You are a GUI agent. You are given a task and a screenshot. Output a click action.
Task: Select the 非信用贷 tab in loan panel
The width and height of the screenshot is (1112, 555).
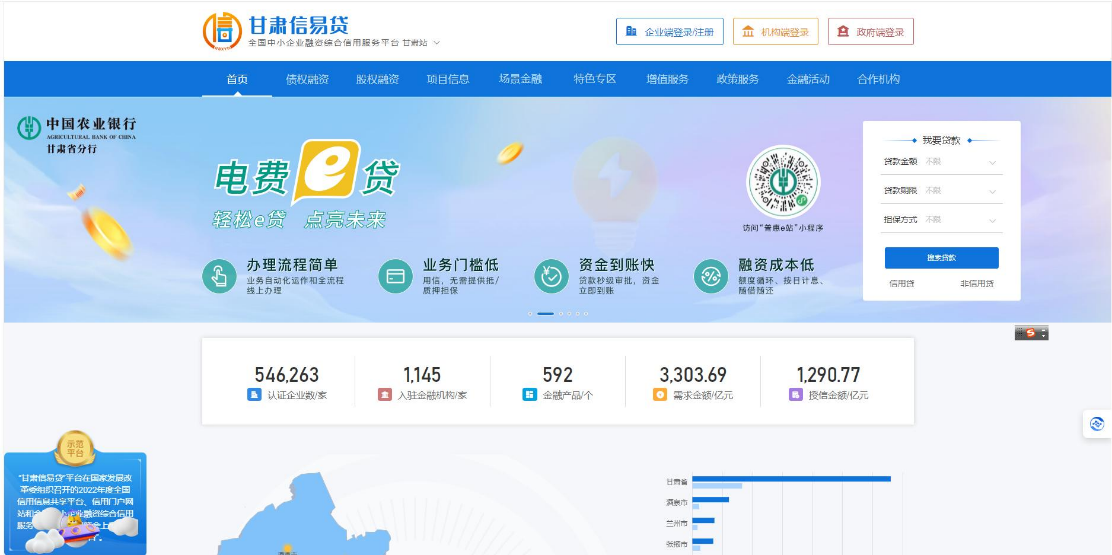tap(977, 284)
